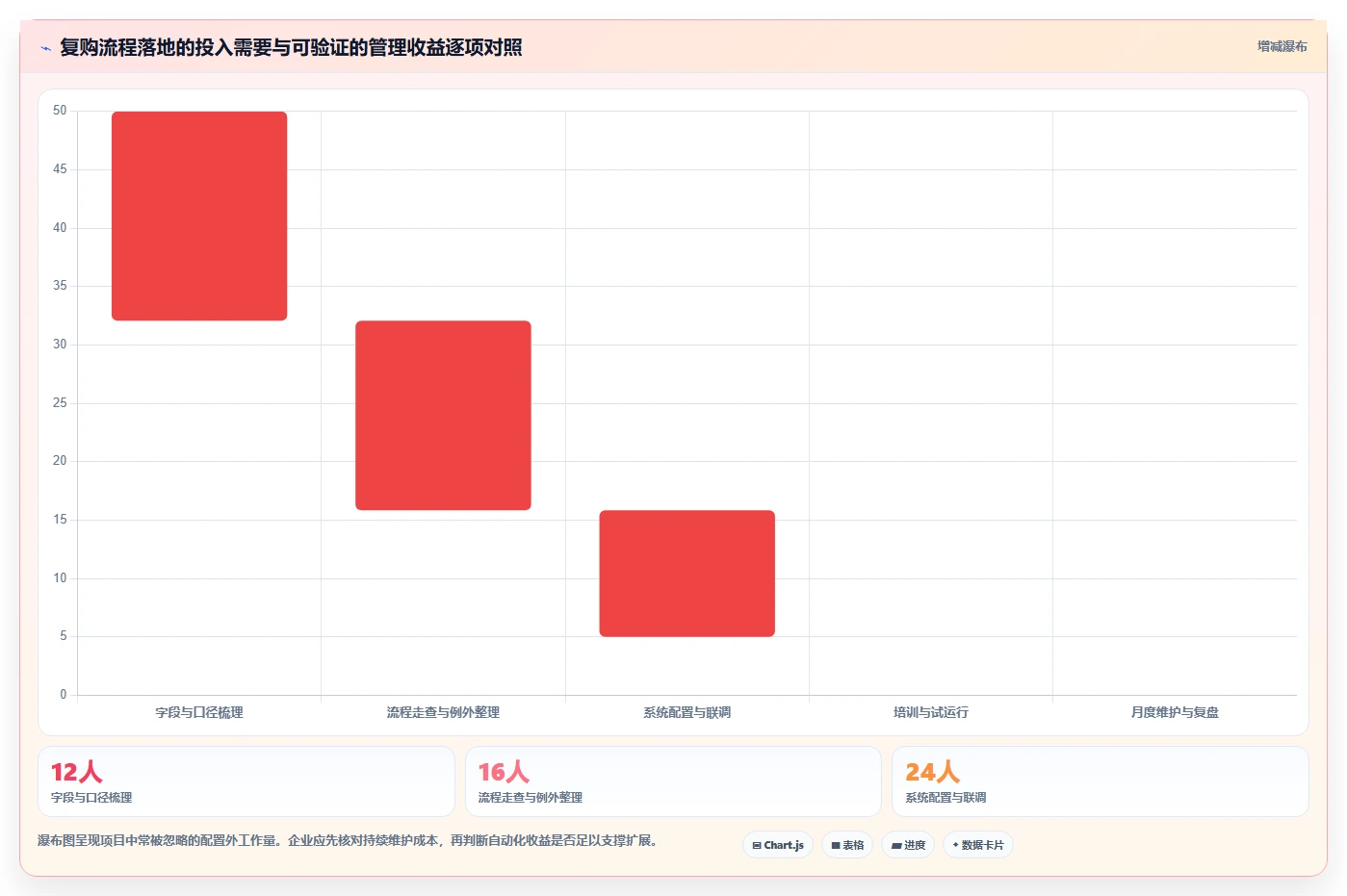Click the red bar for 系统配置与联调
The width and height of the screenshot is (1347, 896).
coord(687,574)
